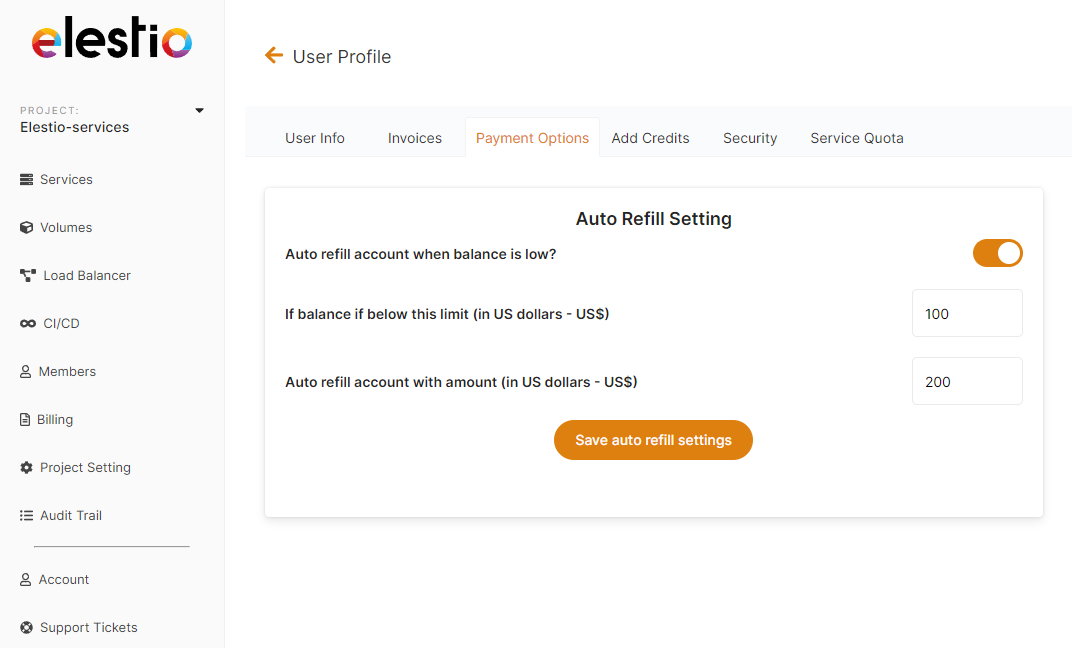Image resolution: width=1072 pixels, height=648 pixels.
Task: Click the Audit Trail list icon
Action: point(27,516)
